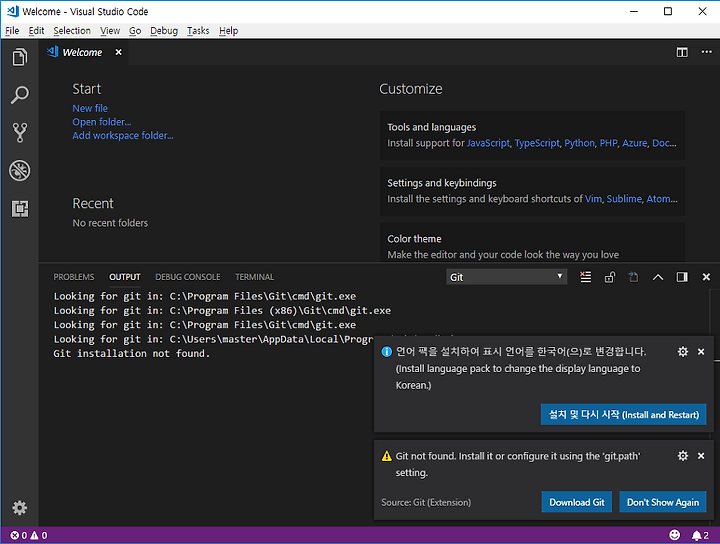Click the Vim keybindings link
Viewport: 720px width, 544px height.
pyautogui.click(x=593, y=199)
